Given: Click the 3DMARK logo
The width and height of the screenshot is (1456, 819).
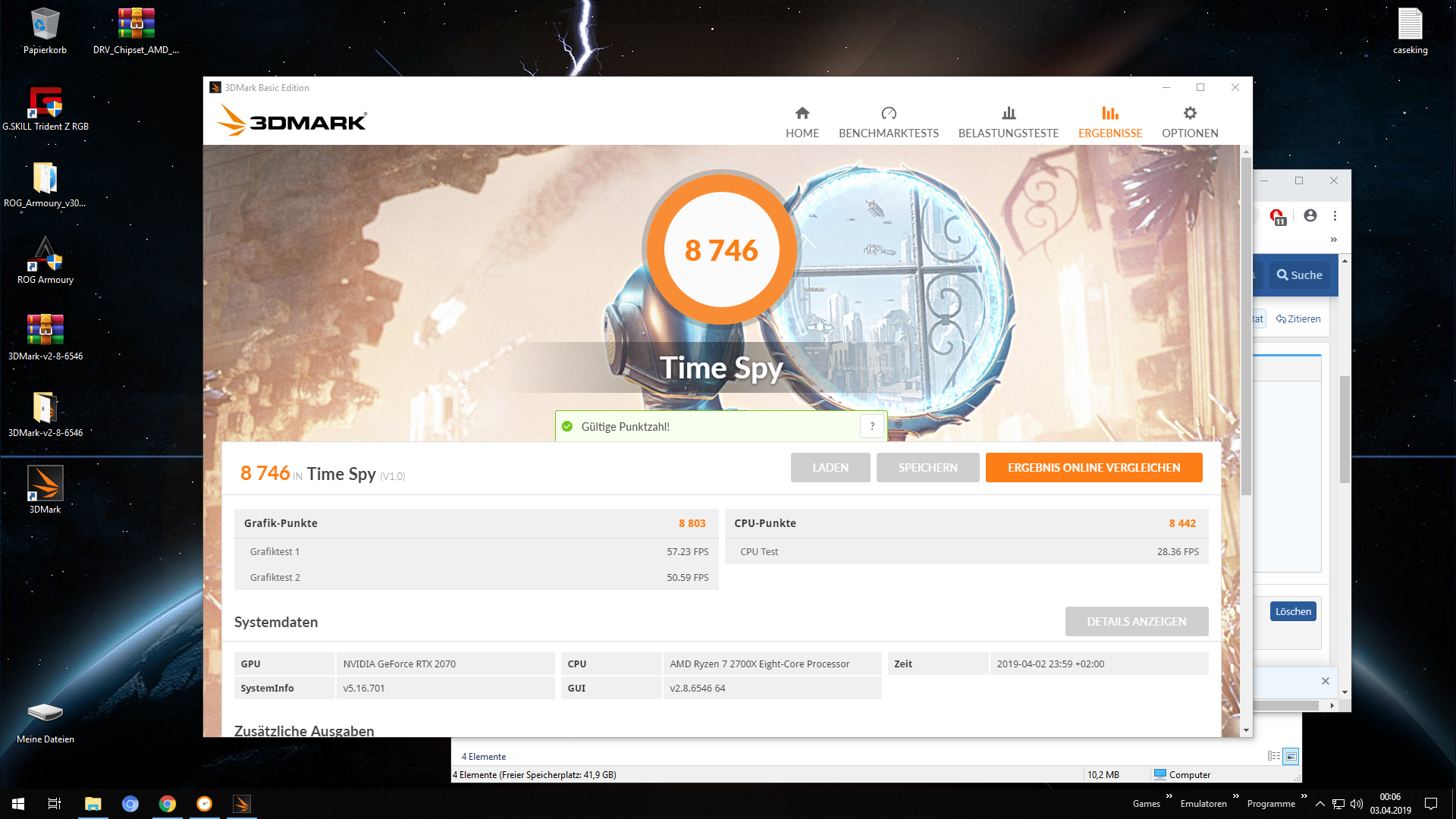Looking at the screenshot, I should coord(292,121).
